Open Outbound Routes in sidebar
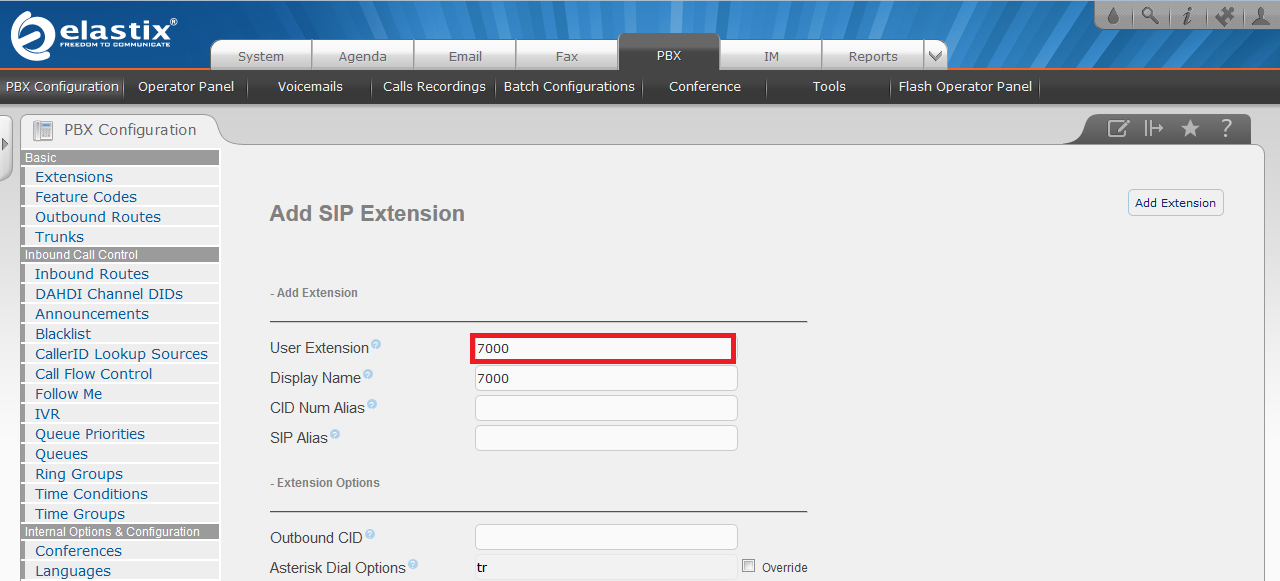This screenshot has height=581, width=1280. pos(98,217)
